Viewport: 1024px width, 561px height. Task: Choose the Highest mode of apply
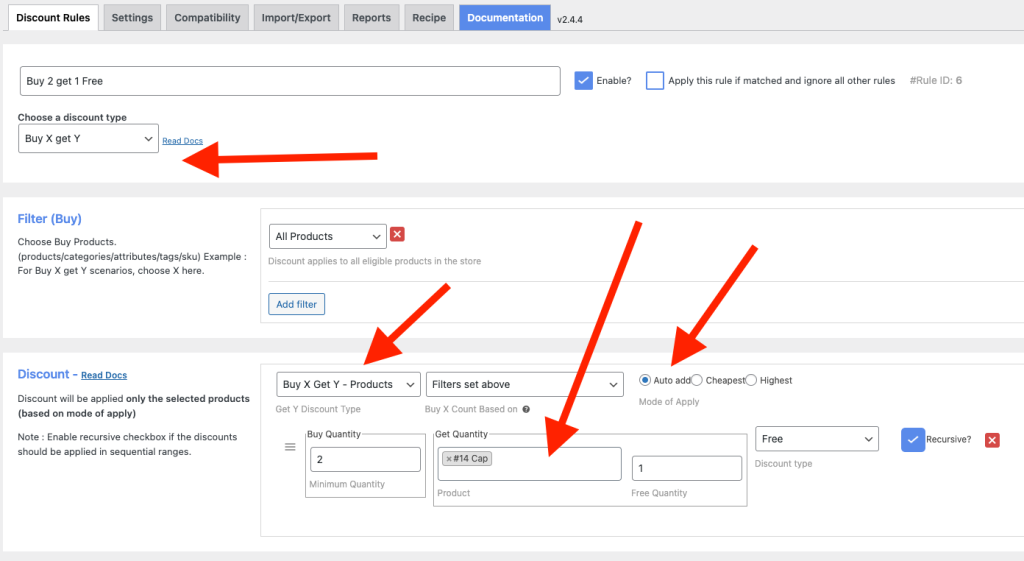tap(751, 380)
